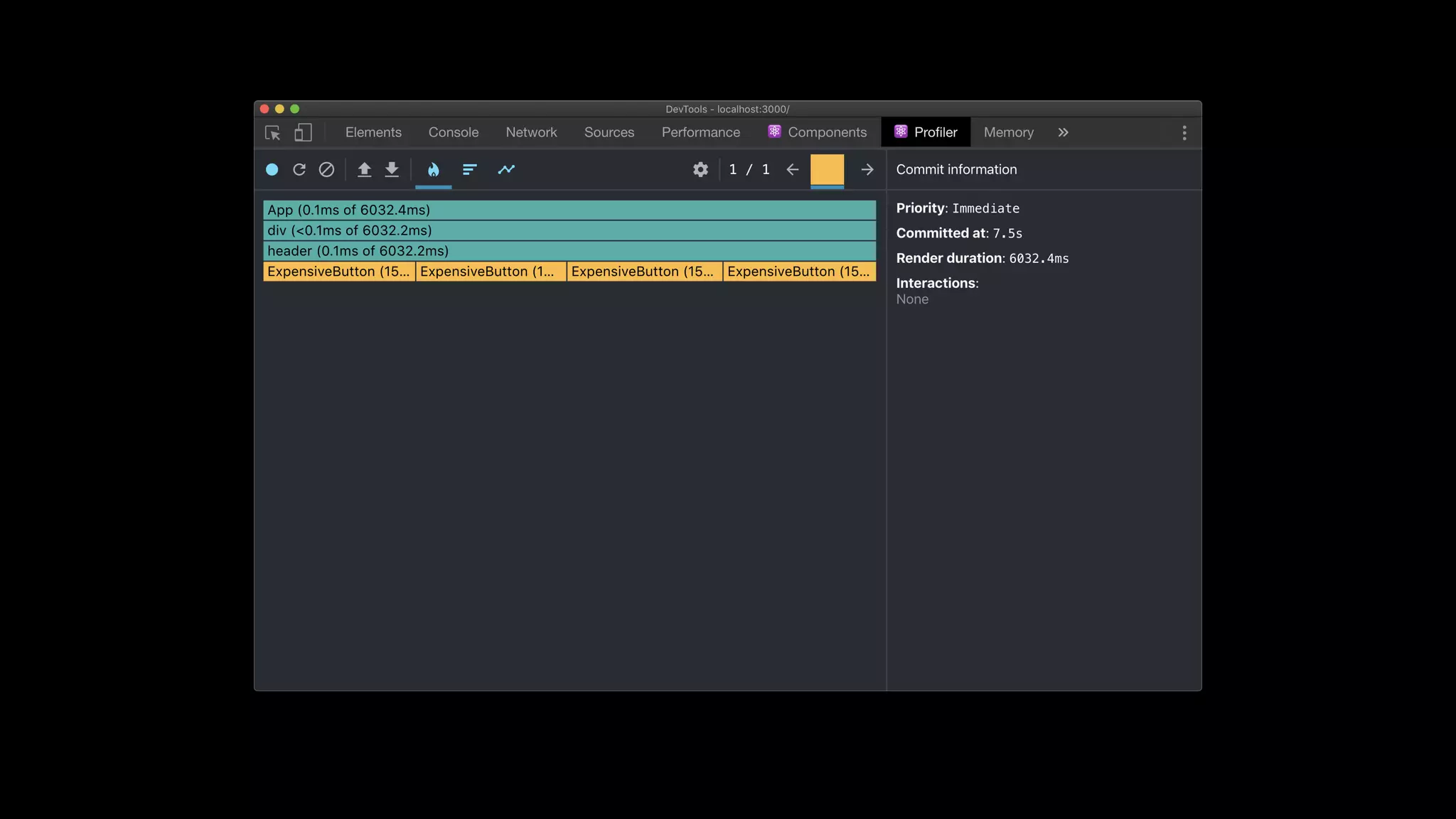Click the blue record profiling button

click(x=272, y=169)
